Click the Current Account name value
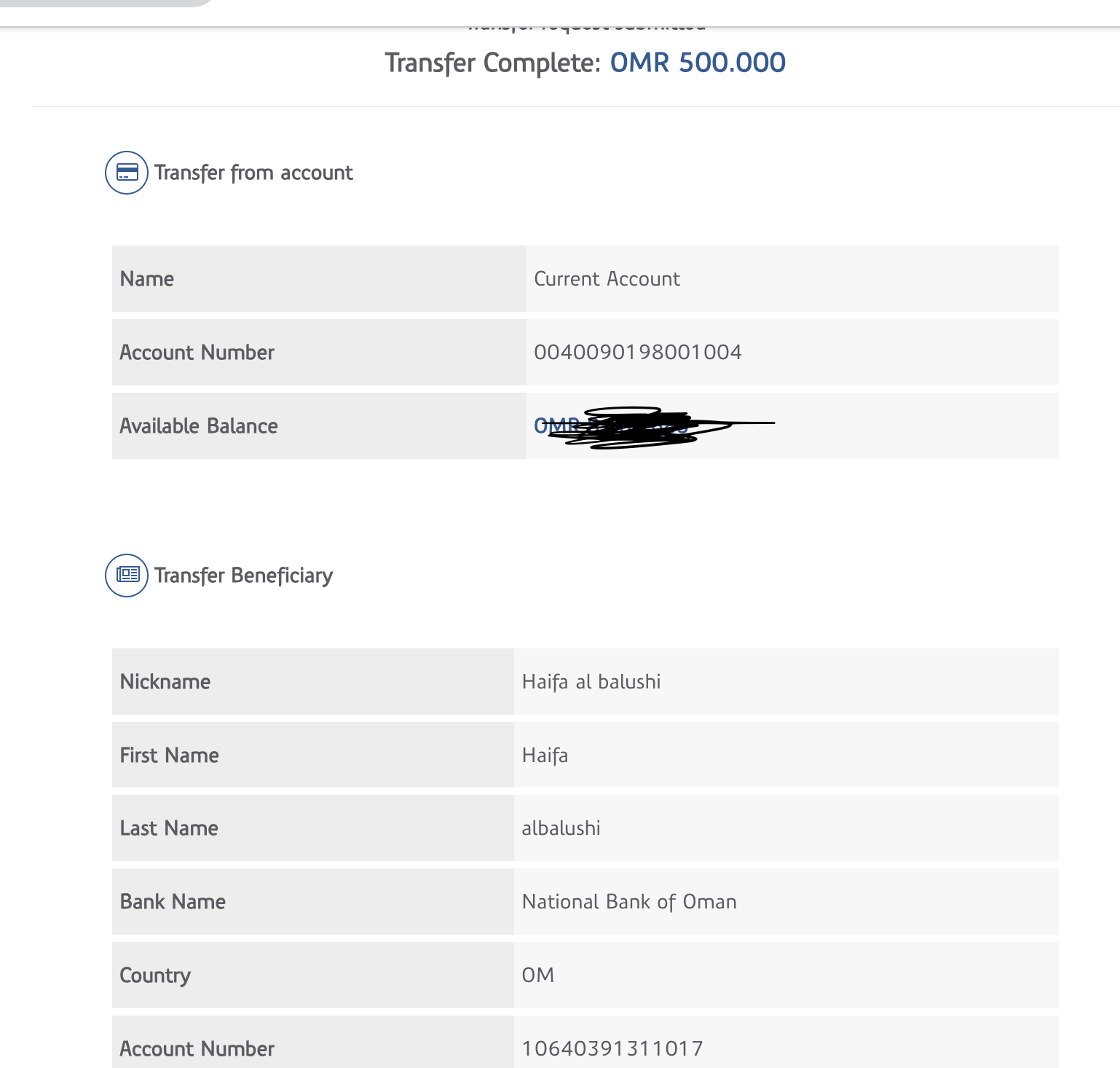This screenshot has width=1120, height=1068. [x=607, y=279]
